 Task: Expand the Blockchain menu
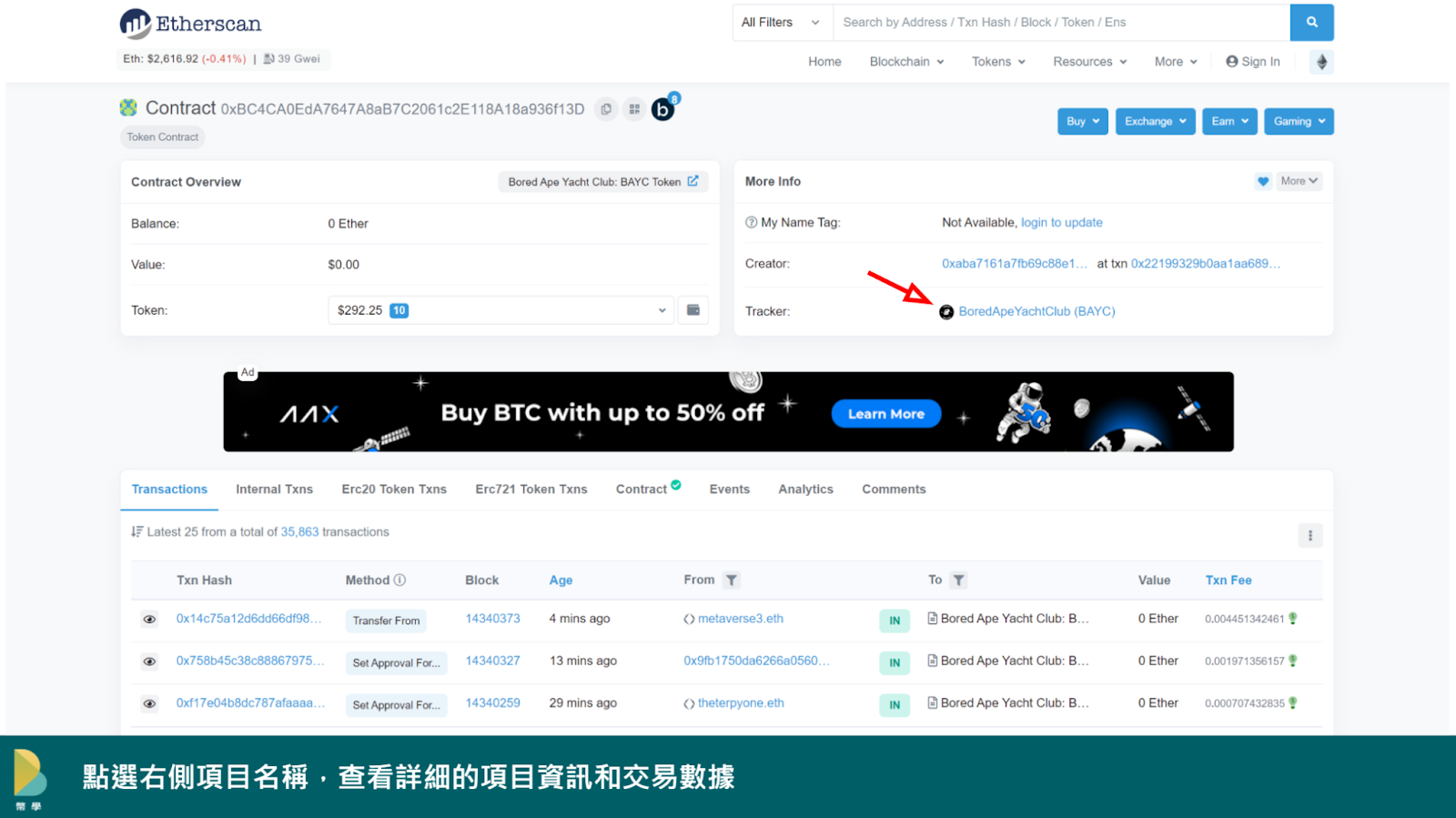click(x=906, y=62)
